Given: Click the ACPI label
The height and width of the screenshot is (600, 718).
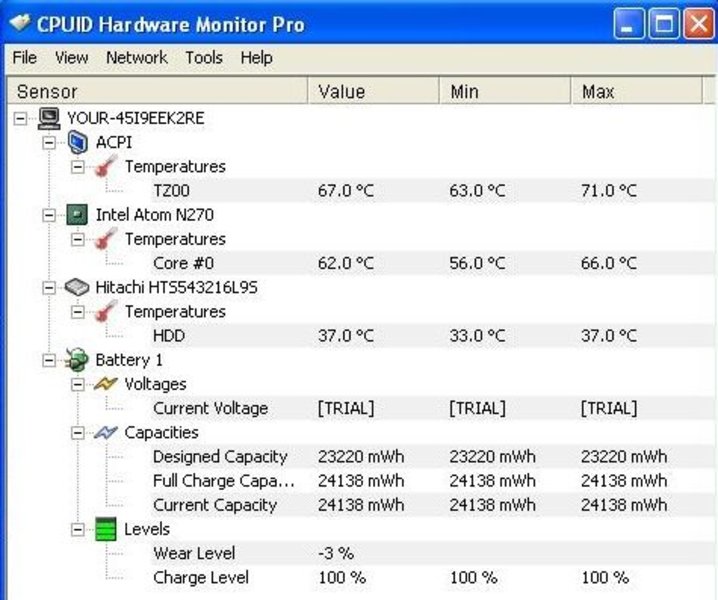Looking at the screenshot, I should pyautogui.click(x=114, y=142).
